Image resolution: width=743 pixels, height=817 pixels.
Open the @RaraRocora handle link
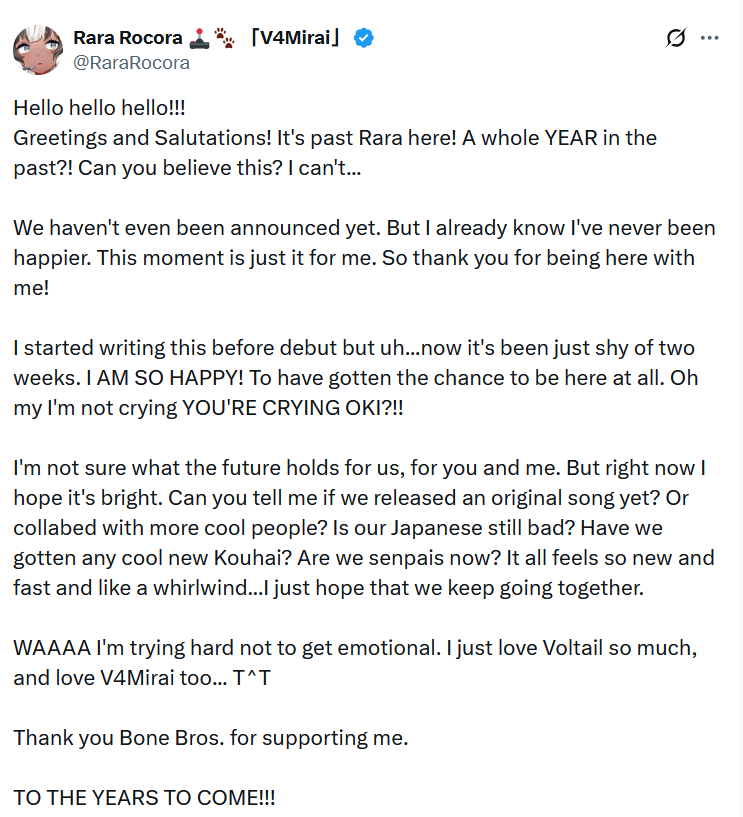click(131, 63)
